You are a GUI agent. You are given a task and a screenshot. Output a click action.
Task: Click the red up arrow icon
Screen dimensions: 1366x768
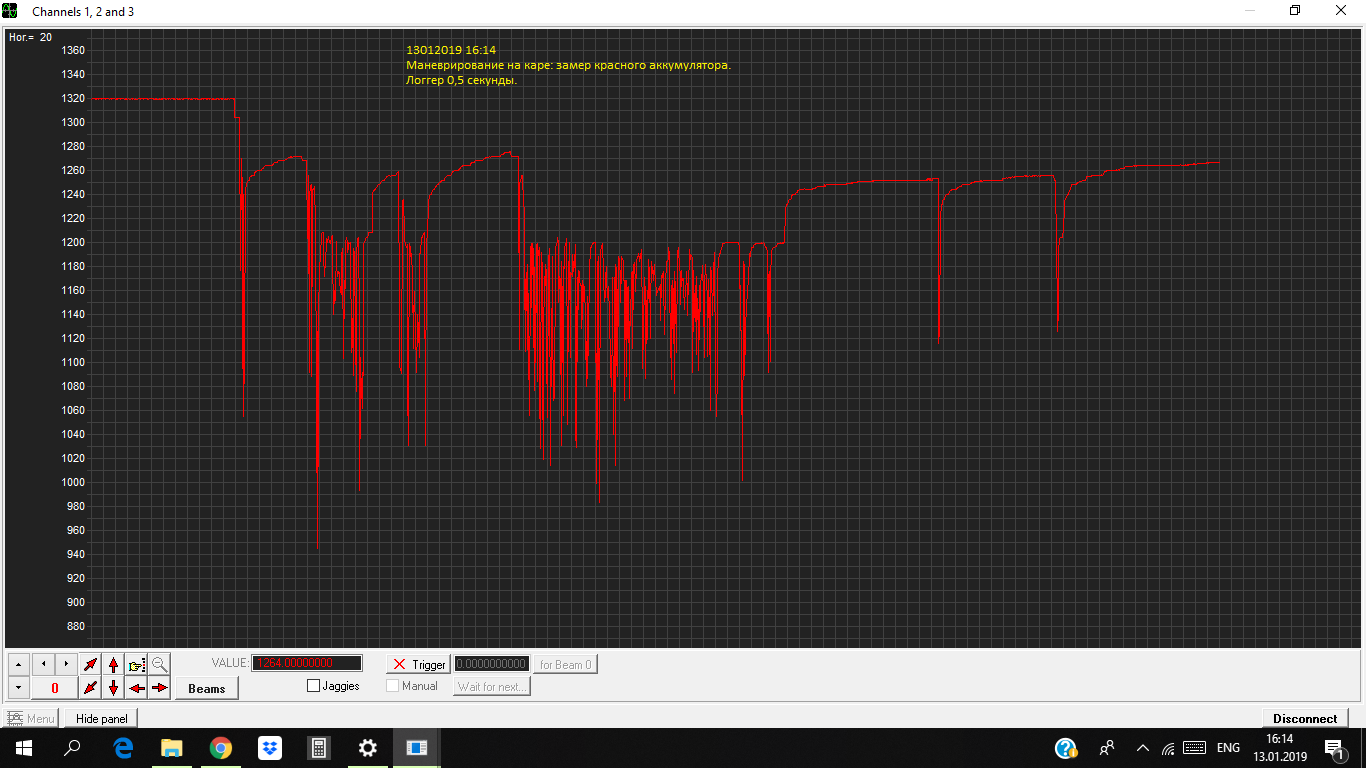tap(113, 664)
